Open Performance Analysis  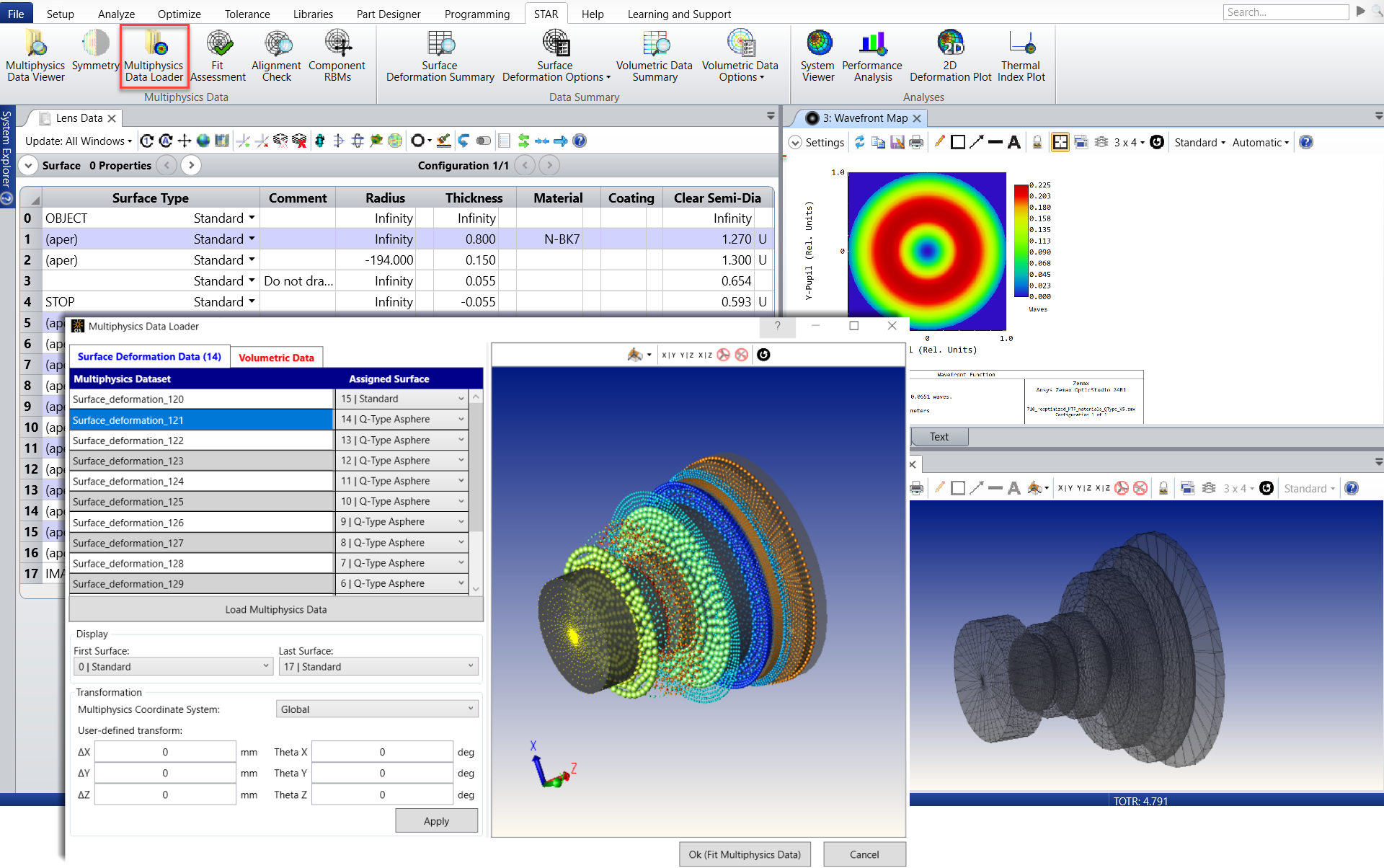click(872, 56)
